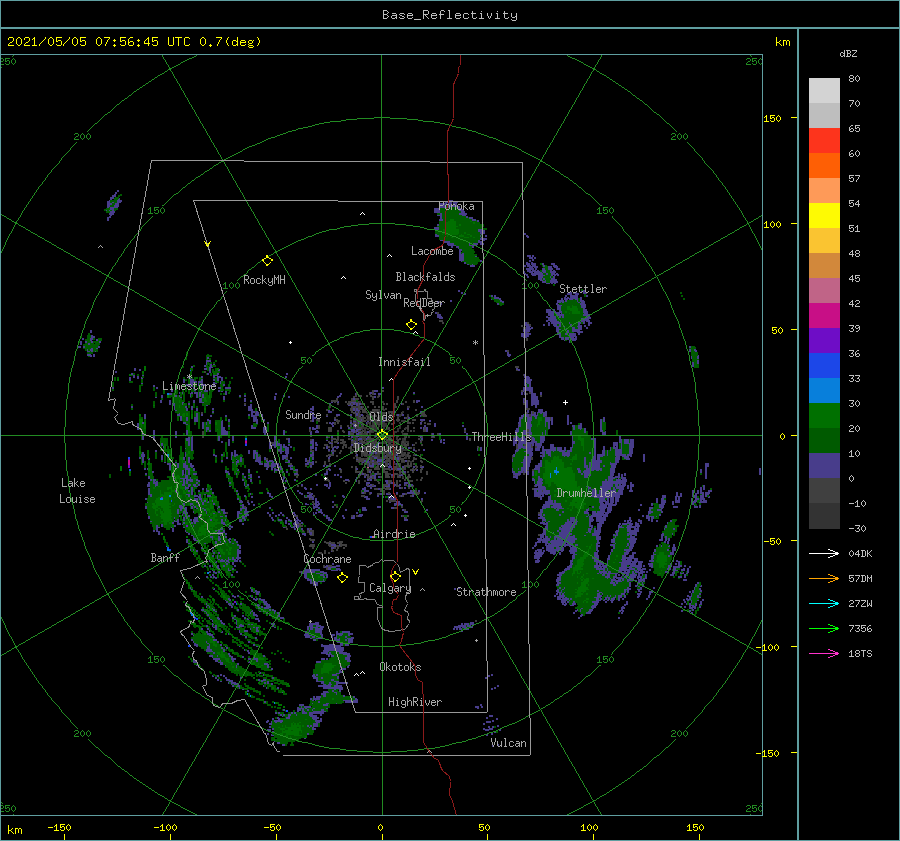The image size is (900, 841).
Task: Click the Stettler label
Action: pyautogui.click(x=583, y=289)
